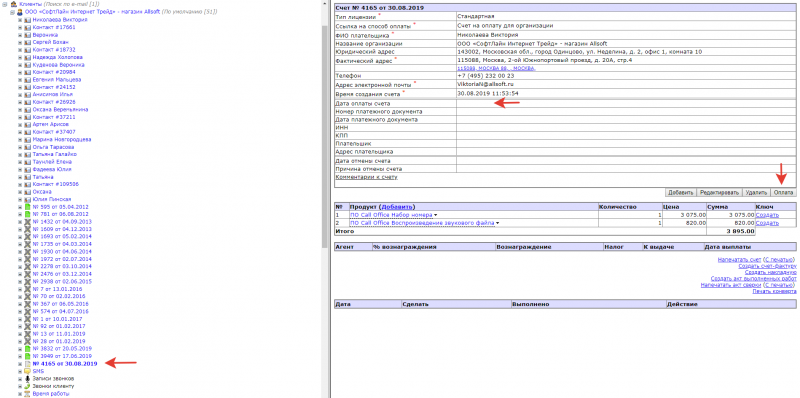
Task: Click the person icon beside ООО «СофтЛайн Интернет Трейд»
Action: click(20, 12)
